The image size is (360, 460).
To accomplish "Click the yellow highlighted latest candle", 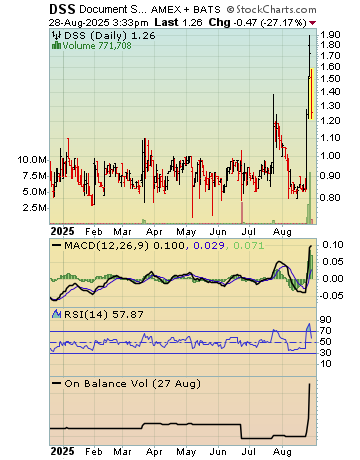I will [x=311, y=94].
